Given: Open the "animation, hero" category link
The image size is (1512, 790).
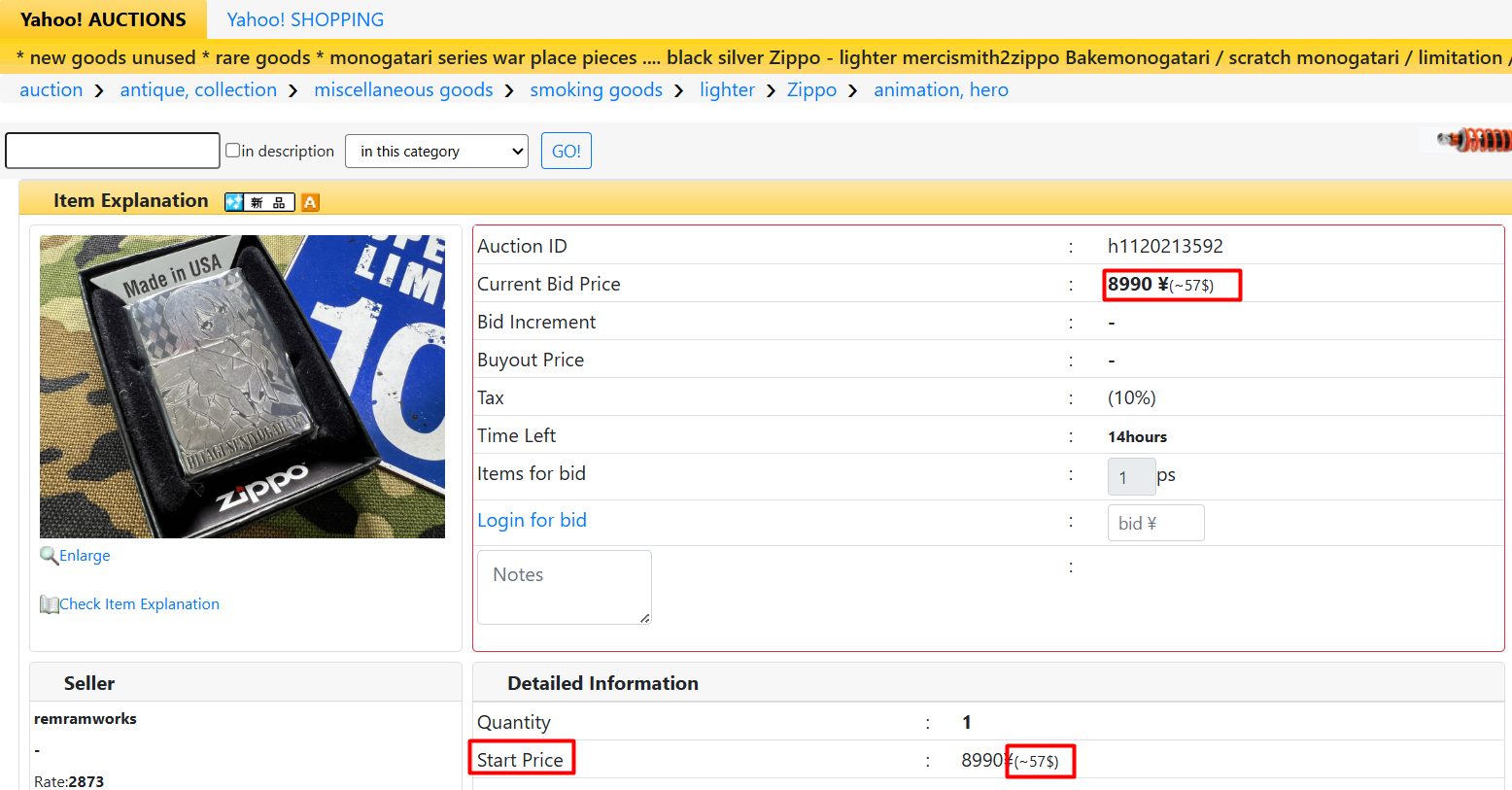Looking at the screenshot, I should coord(941,90).
